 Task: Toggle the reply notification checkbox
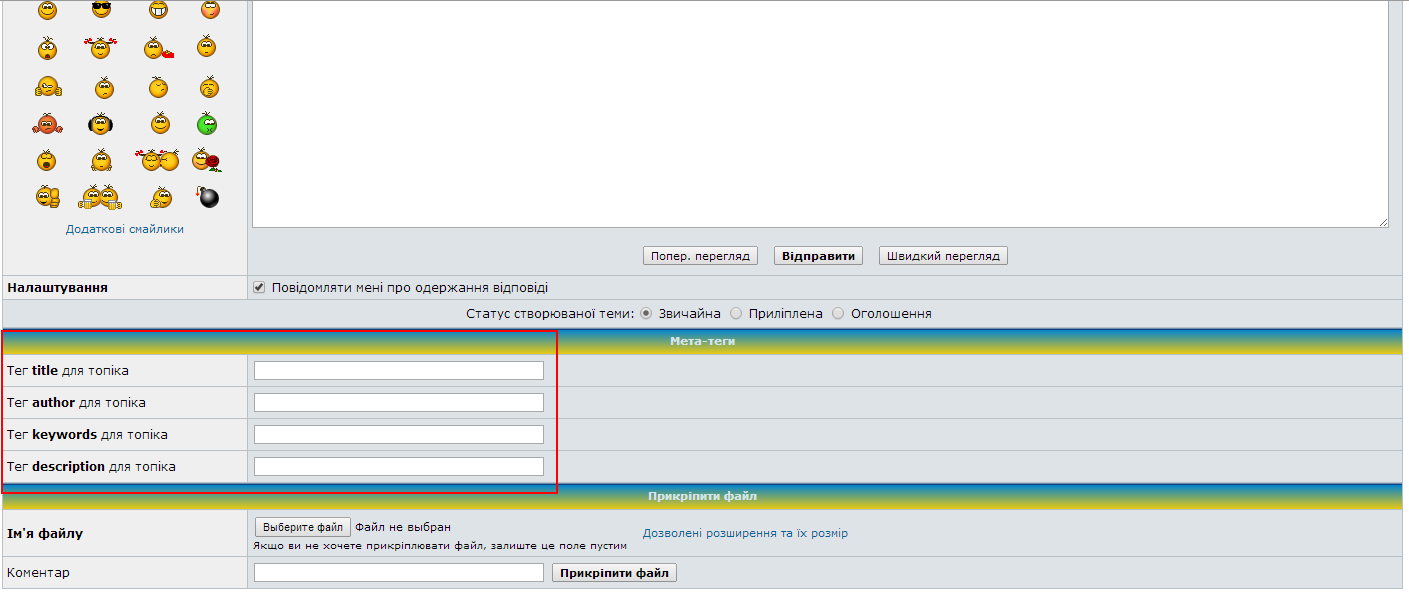(x=260, y=288)
